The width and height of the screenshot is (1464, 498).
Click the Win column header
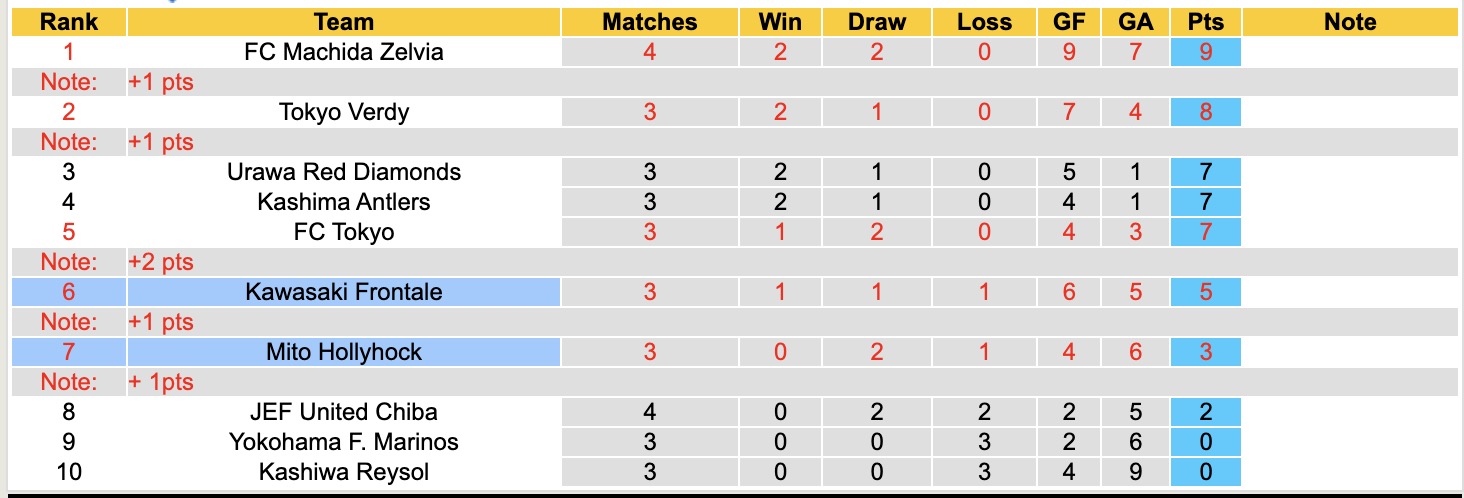(x=780, y=22)
